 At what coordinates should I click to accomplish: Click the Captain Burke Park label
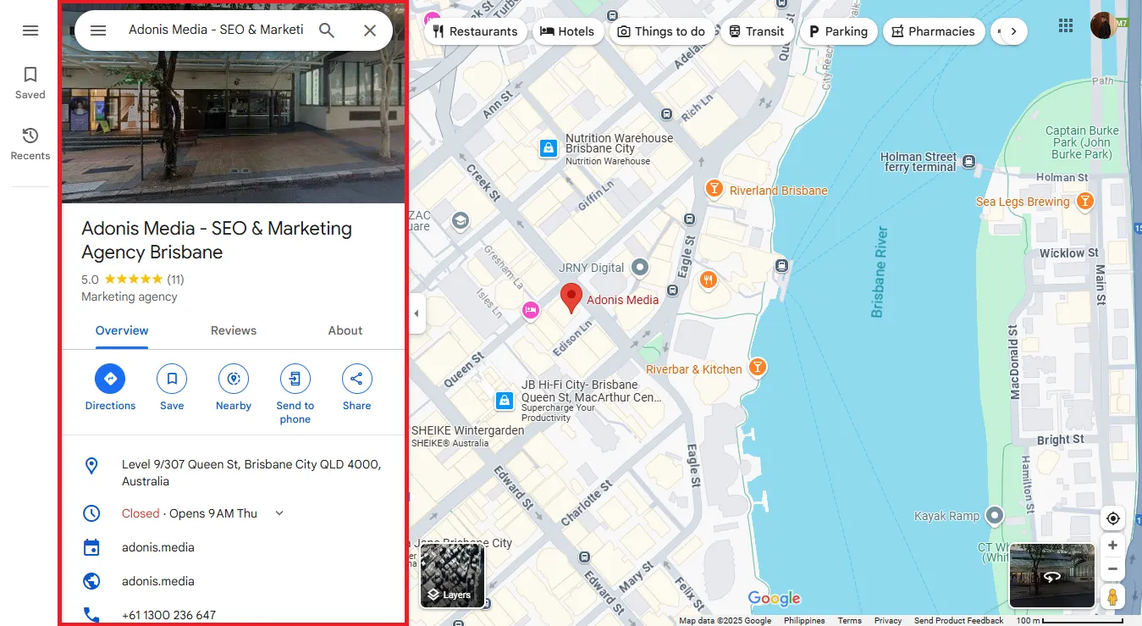(1082, 142)
